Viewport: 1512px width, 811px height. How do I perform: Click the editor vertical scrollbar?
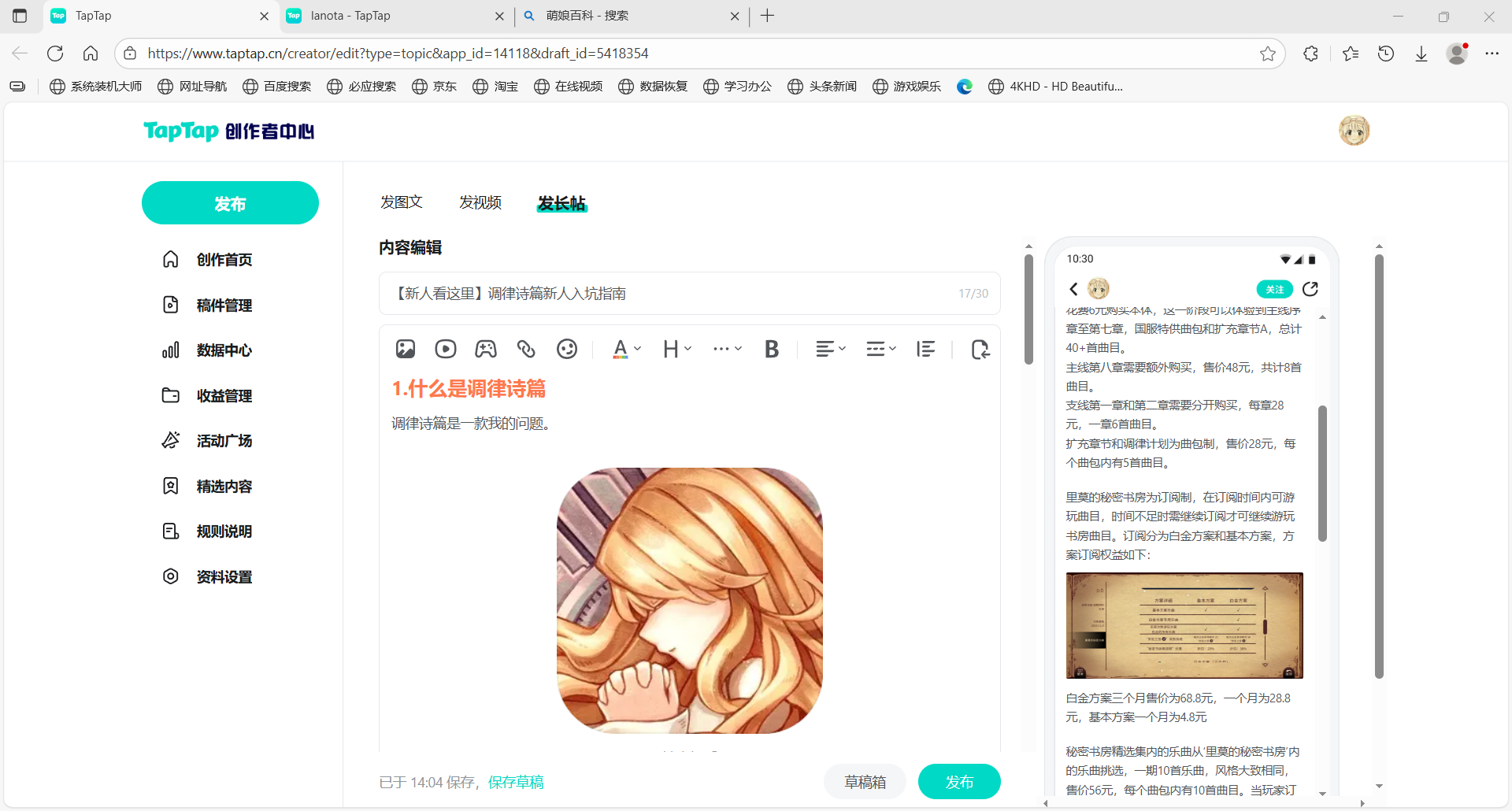(x=1028, y=309)
